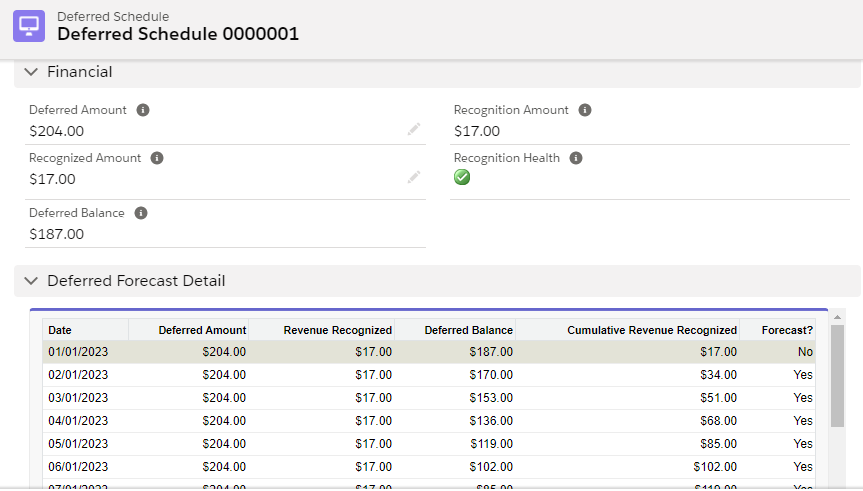This screenshot has height=491, width=863.
Task: Click info icon beside Recognition Amount
Action: [x=585, y=110]
